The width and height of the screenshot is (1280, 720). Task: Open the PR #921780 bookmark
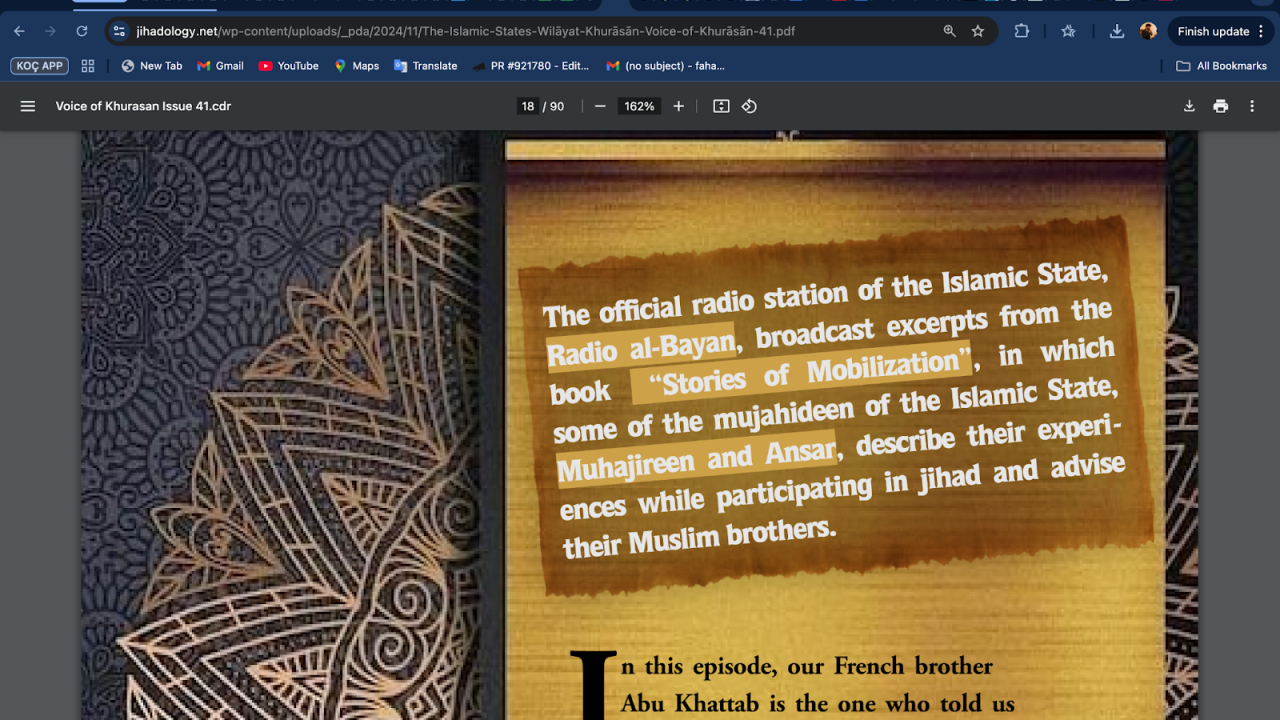530,66
